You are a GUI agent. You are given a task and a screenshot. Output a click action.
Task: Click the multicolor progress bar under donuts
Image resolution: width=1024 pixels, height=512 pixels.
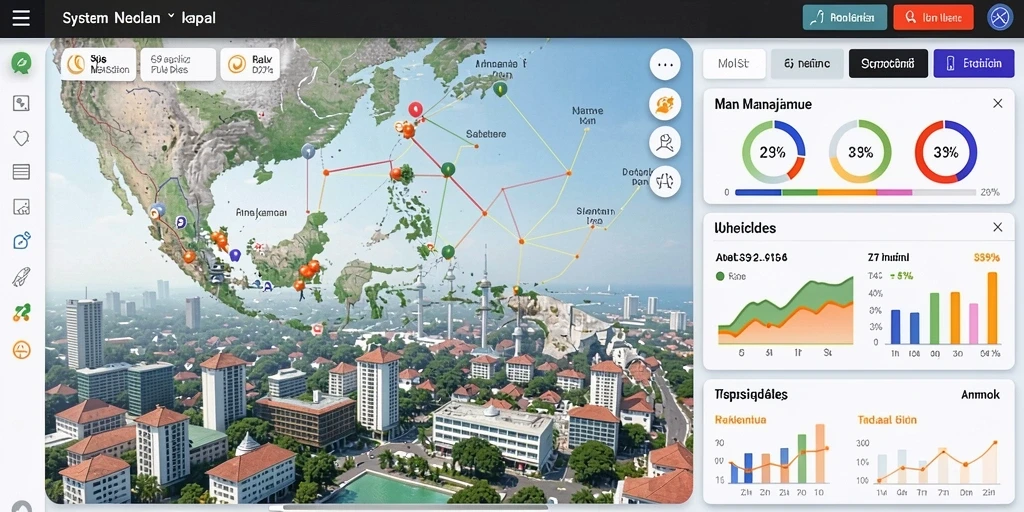click(856, 193)
